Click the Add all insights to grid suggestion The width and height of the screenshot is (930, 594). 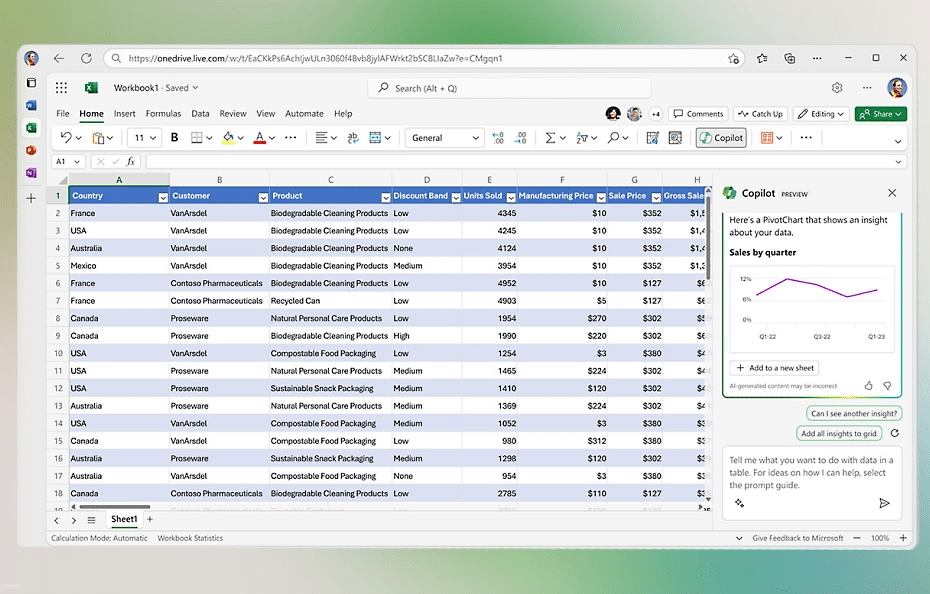pyautogui.click(x=839, y=433)
